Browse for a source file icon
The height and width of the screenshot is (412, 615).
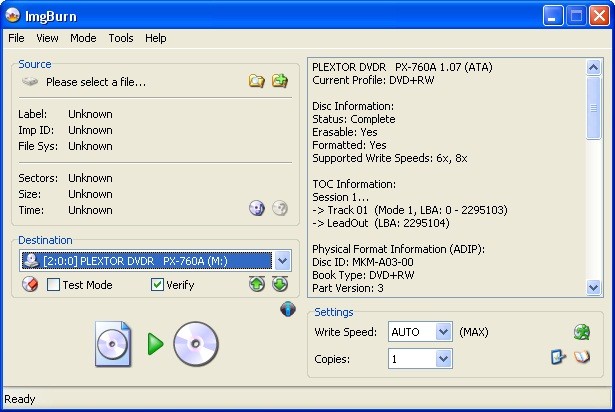[x=257, y=81]
